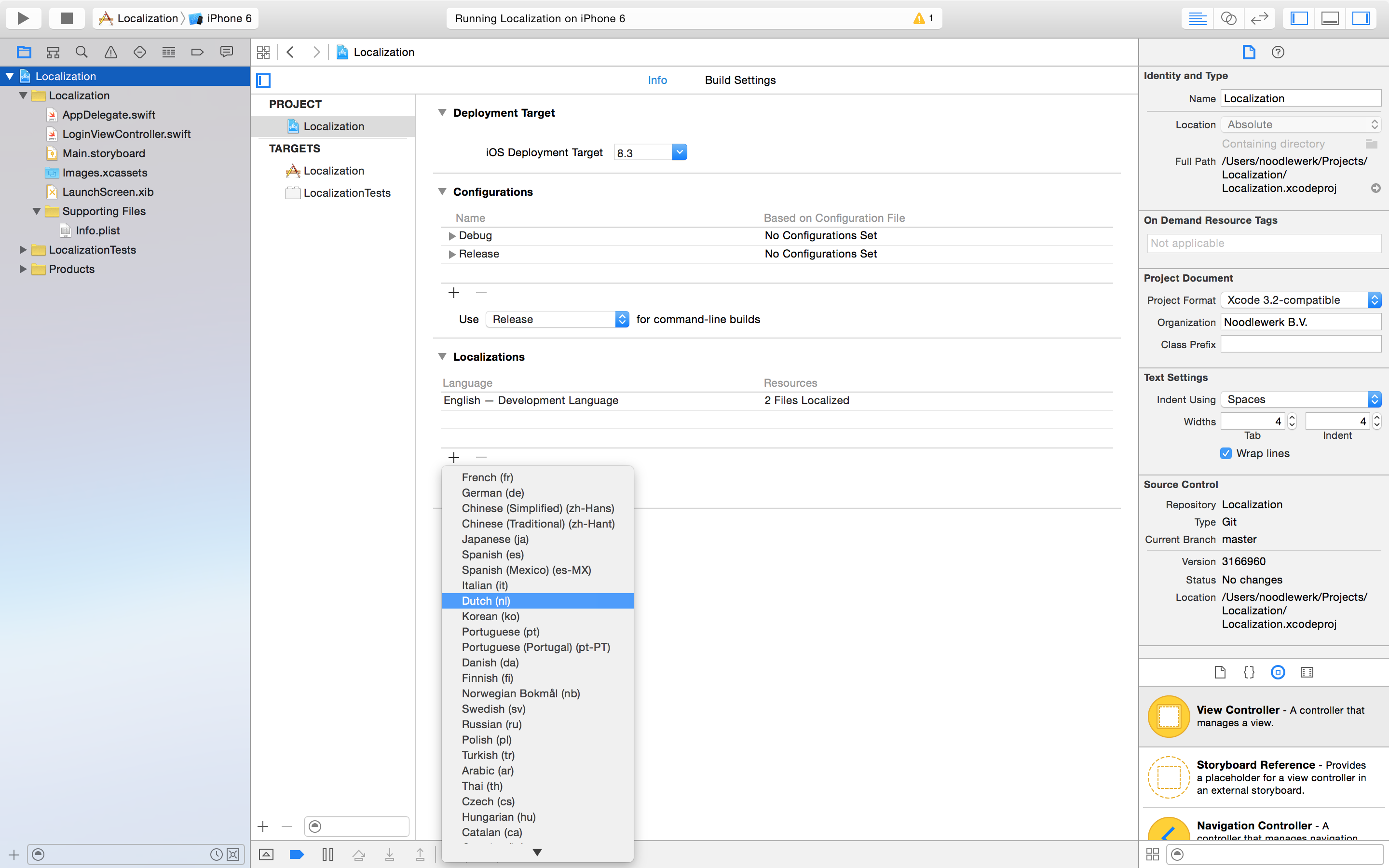Select Dutch (nl) from language list

point(537,600)
